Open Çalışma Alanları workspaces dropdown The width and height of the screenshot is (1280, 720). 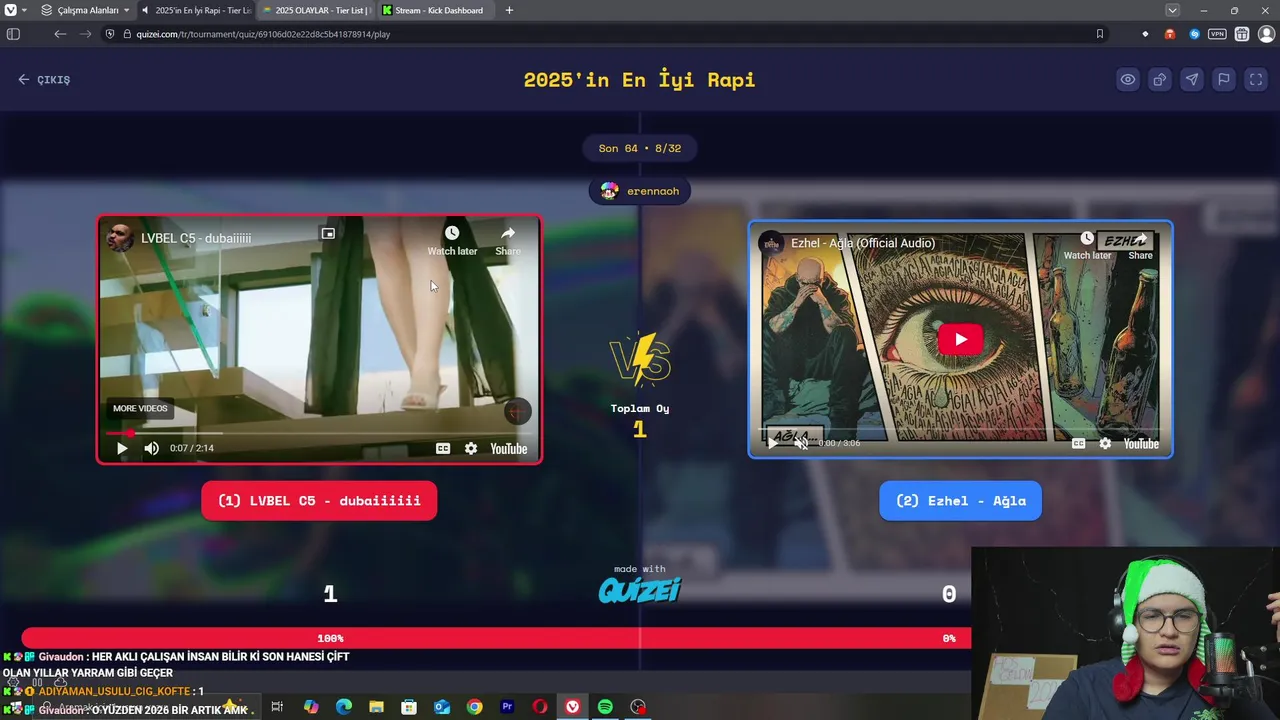86,10
